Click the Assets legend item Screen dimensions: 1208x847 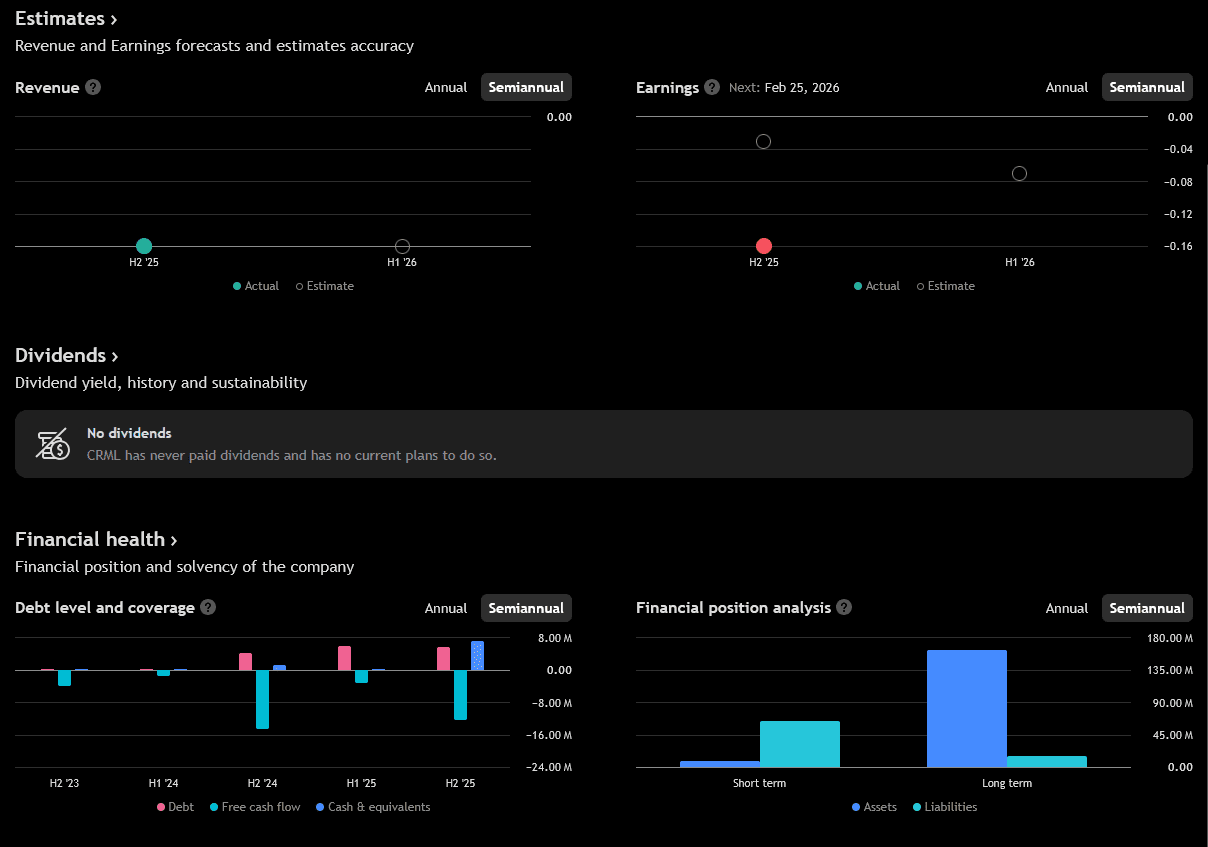[874, 807]
